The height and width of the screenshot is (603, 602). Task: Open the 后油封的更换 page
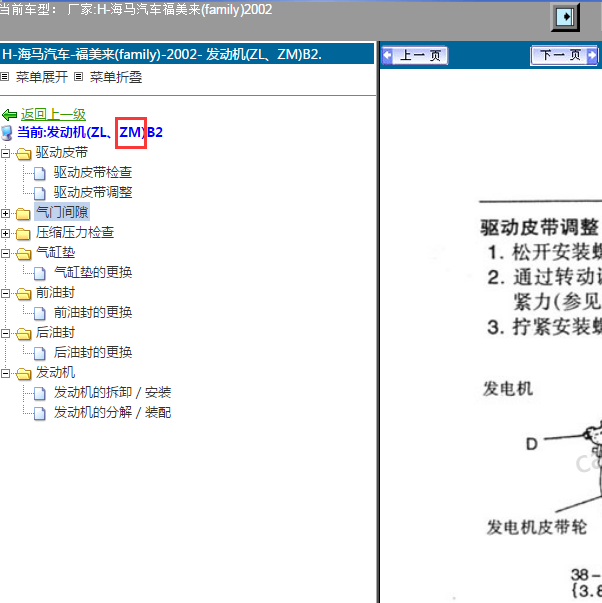click(93, 352)
